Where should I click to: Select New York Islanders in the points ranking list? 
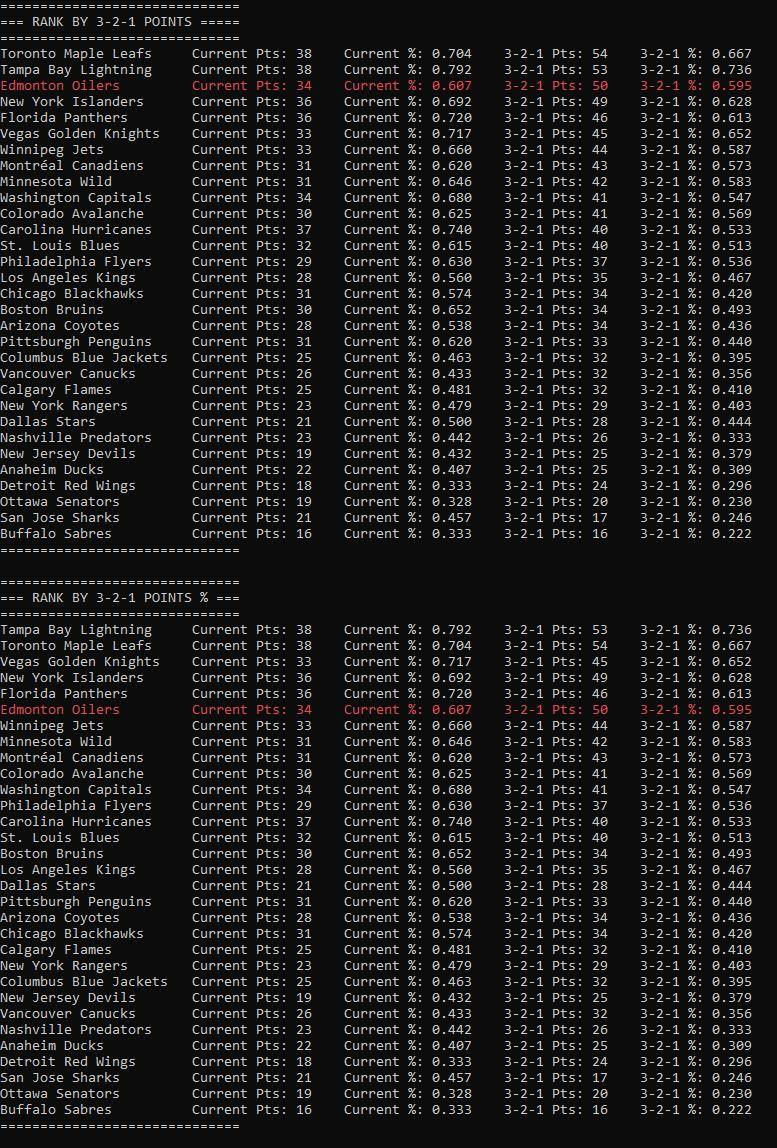[x=72, y=101]
